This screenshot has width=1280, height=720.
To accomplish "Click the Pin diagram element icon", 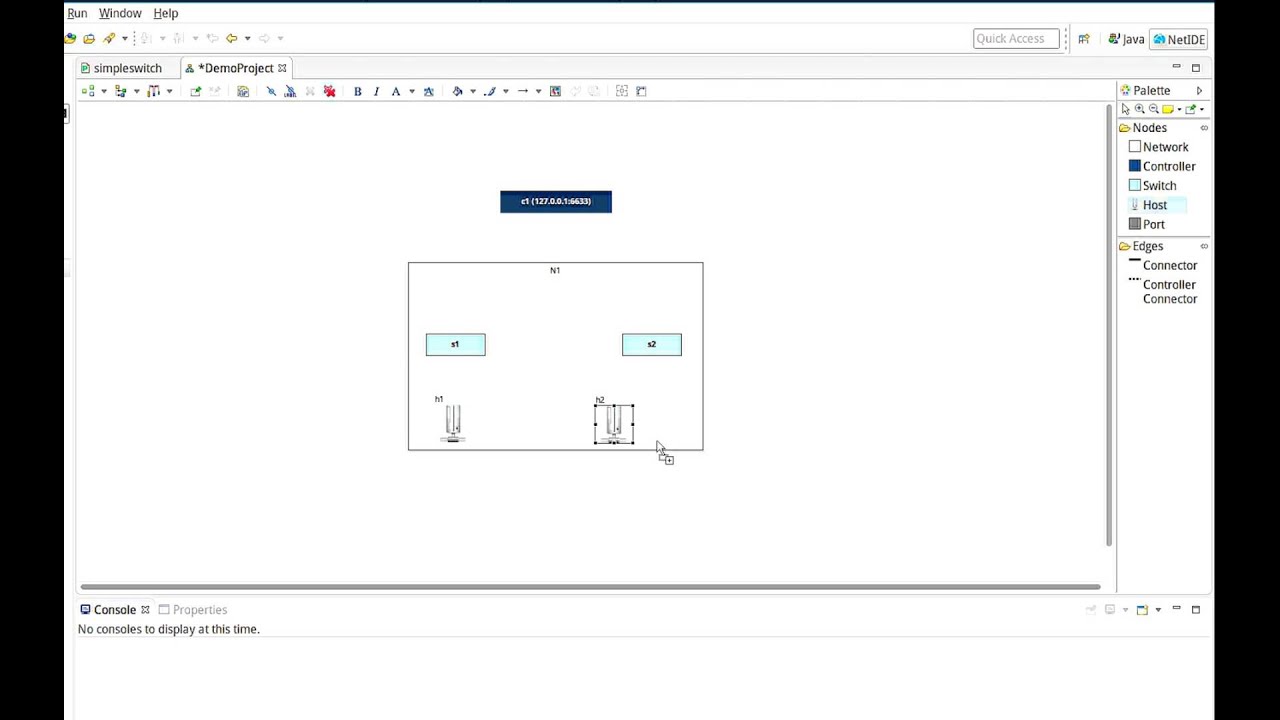I will (196, 91).
